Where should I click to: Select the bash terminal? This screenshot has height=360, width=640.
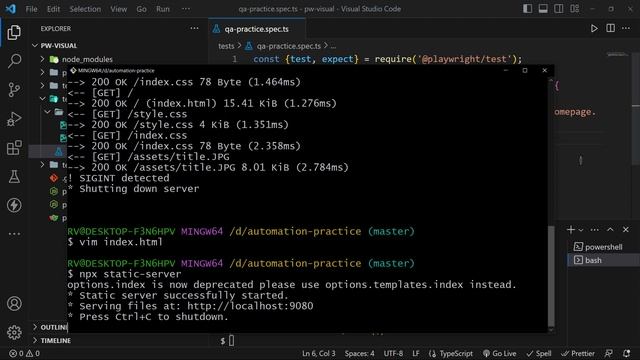coord(603,260)
